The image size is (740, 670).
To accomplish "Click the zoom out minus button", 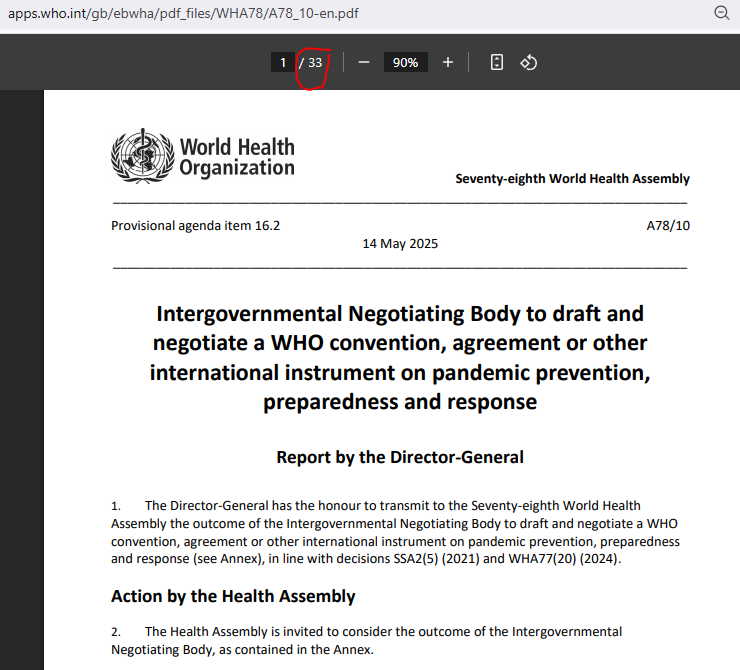I will (363, 62).
